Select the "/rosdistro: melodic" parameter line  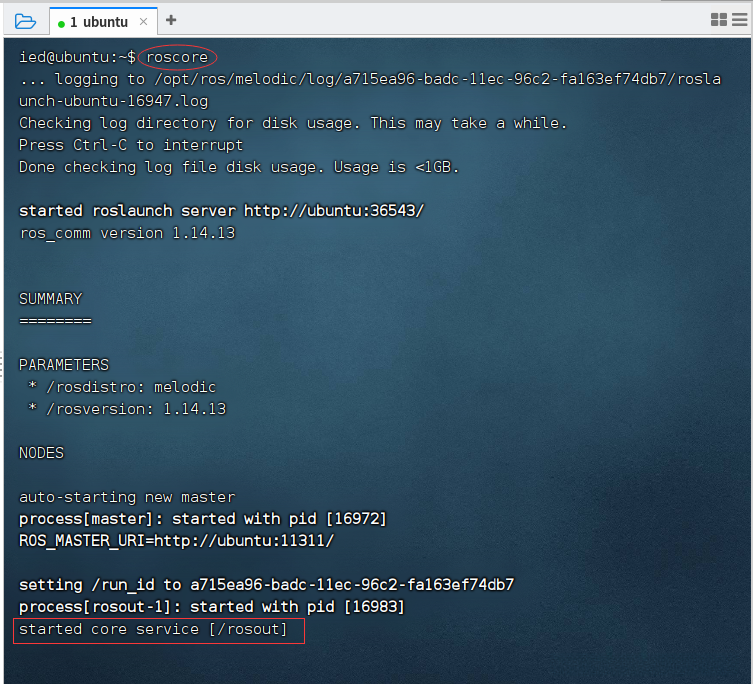(126, 387)
